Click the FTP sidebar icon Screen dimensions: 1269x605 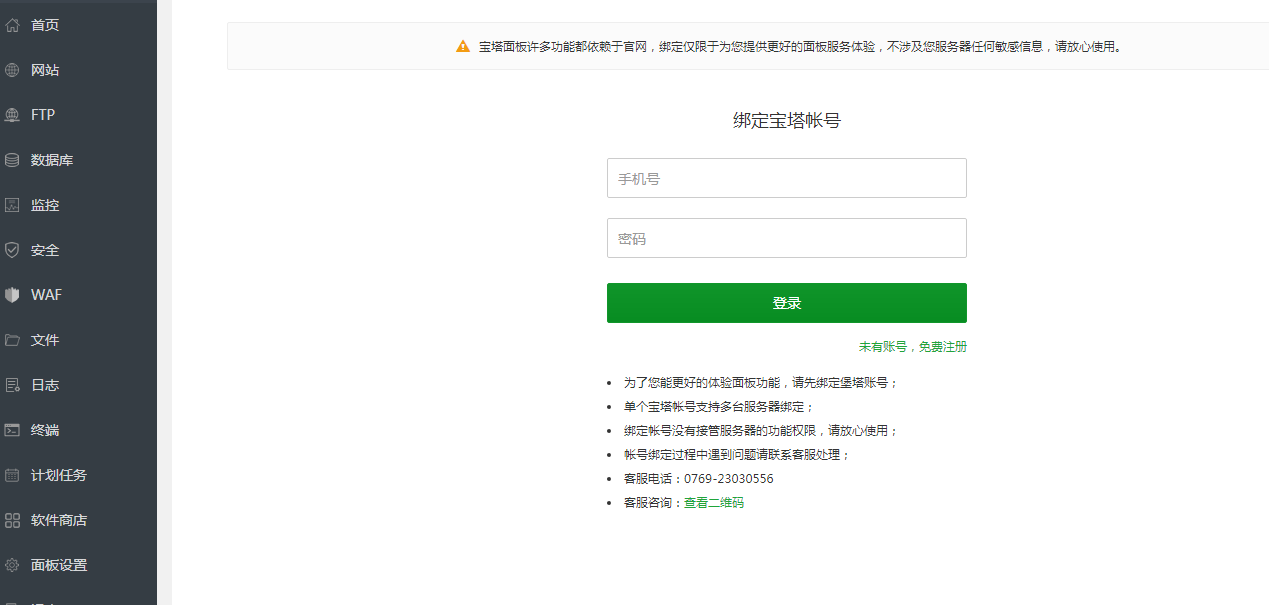(12, 115)
